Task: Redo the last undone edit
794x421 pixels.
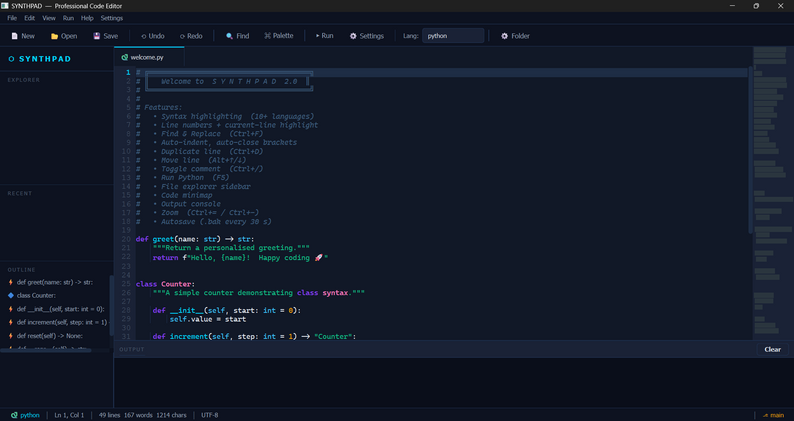Action: 191,36
